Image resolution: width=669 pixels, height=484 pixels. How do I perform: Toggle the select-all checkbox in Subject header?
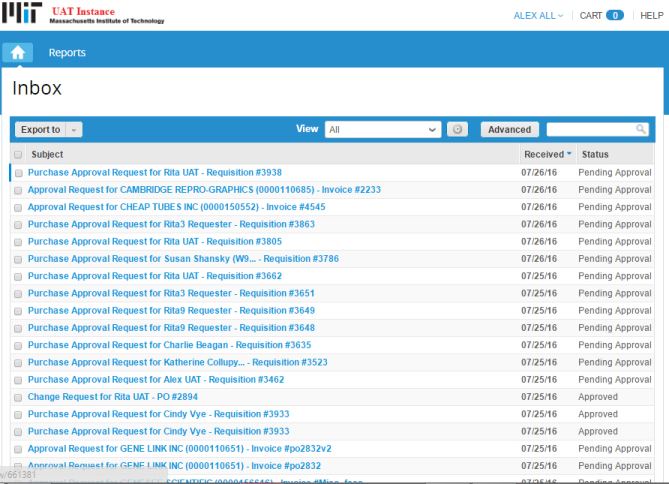[18, 155]
